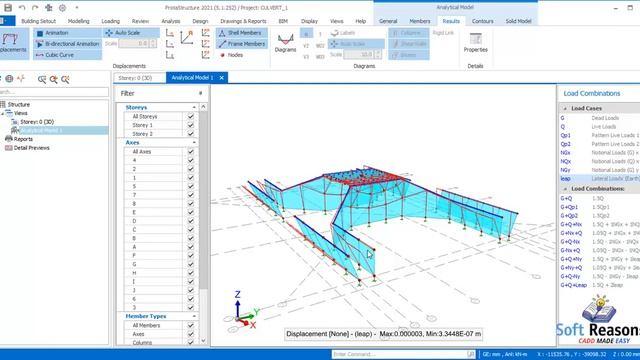Select the Q Live Loads load case

600,127
